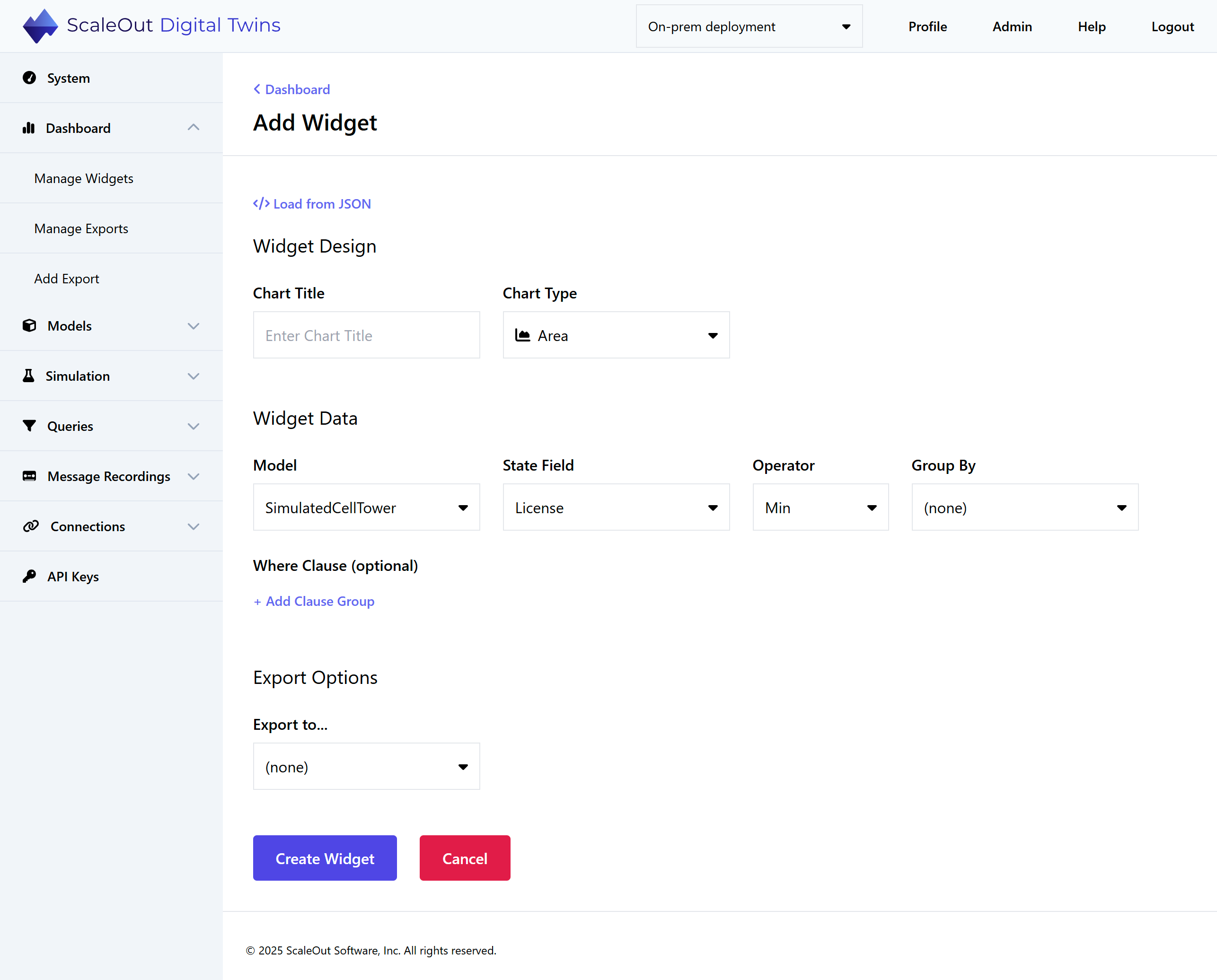Viewport: 1217px width, 980px height.
Task: Go to Manage Widgets in sidebar
Action: (x=84, y=178)
